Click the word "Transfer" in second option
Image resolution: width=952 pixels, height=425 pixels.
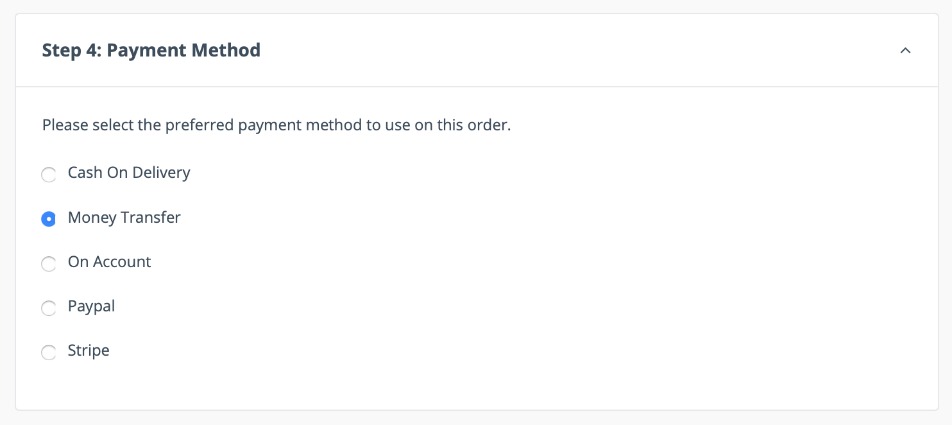[x=152, y=217]
